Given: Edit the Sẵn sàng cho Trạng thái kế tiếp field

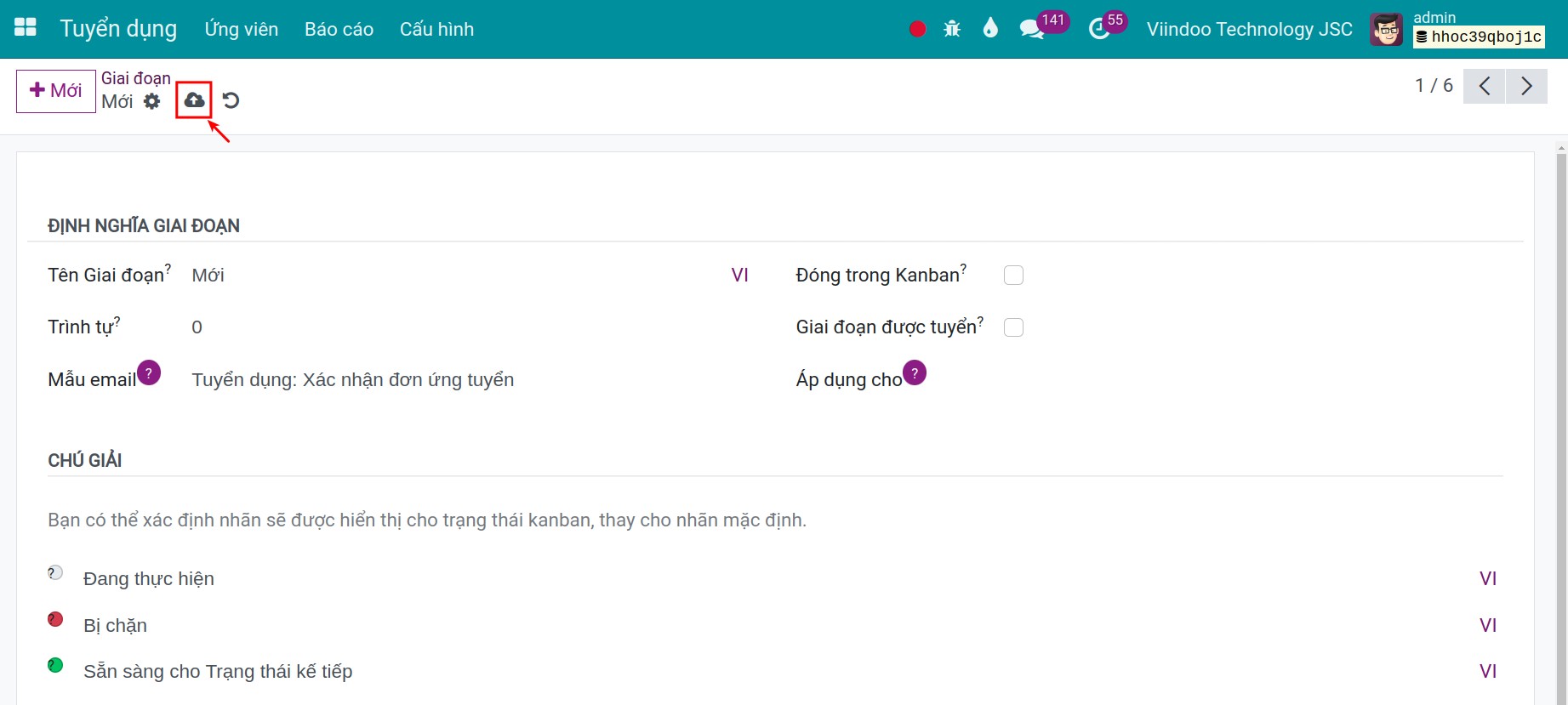Looking at the screenshot, I should point(778,671).
